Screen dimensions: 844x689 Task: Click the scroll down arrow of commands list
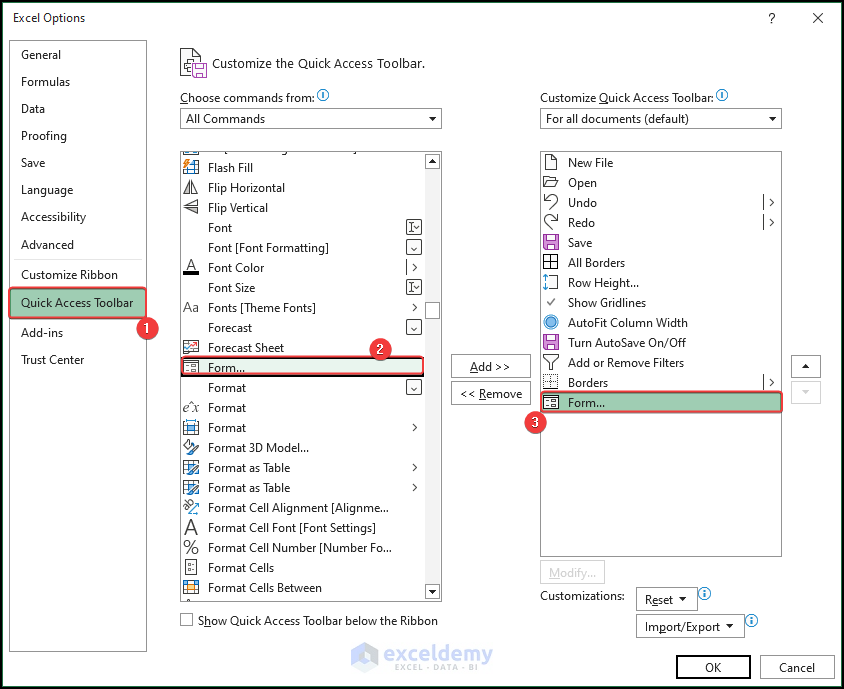[x=432, y=591]
